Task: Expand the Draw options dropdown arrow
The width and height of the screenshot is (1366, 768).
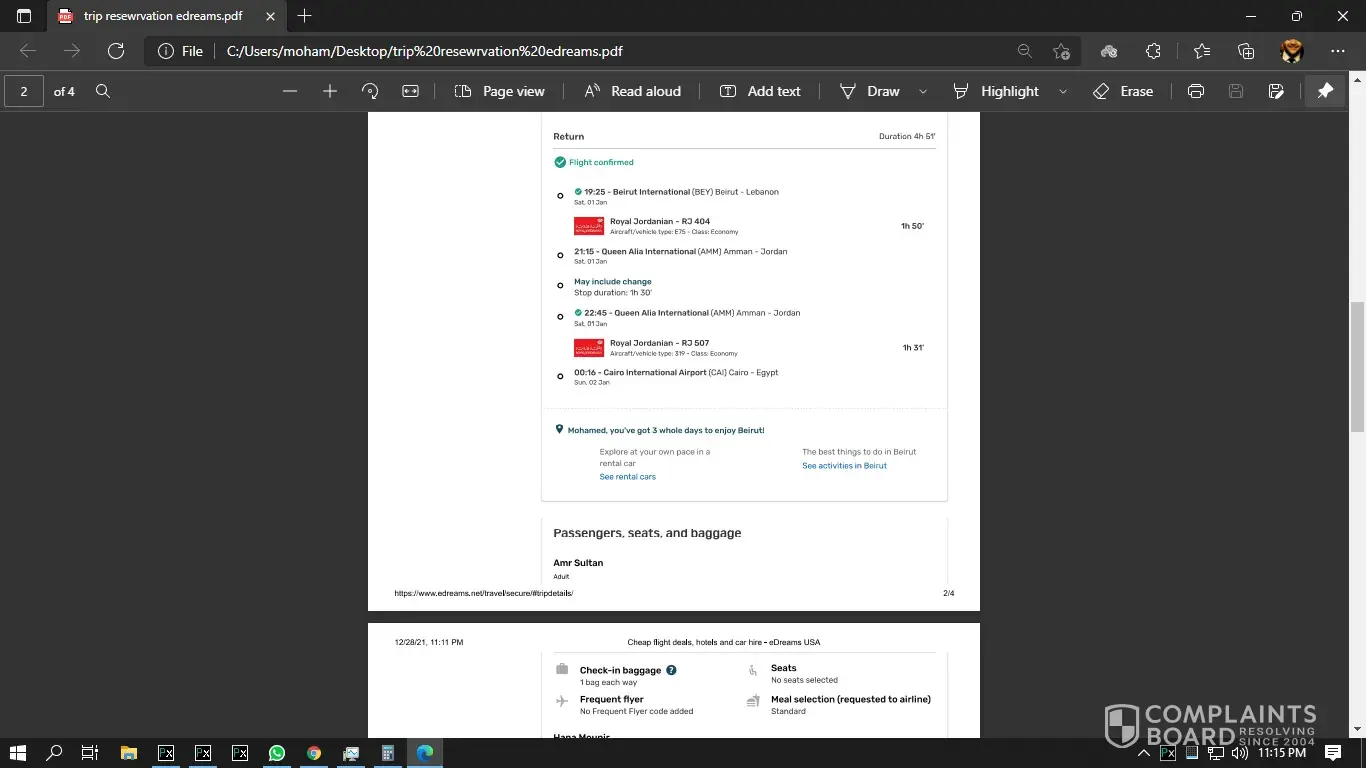Action: (x=923, y=91)
